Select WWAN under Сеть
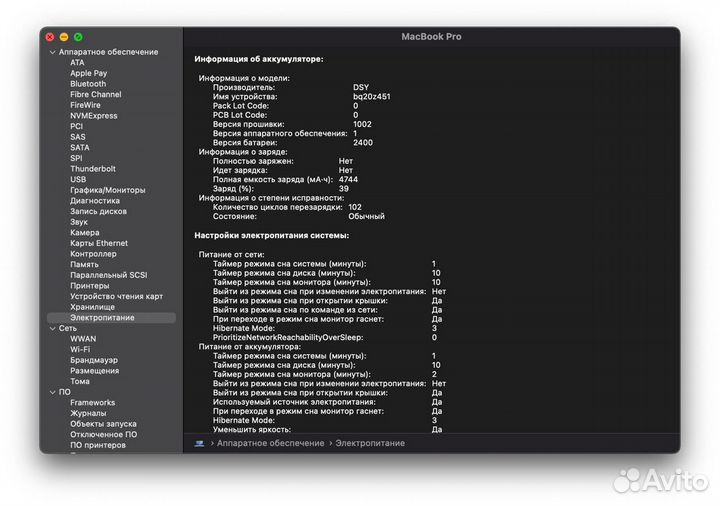Screen dimensions: 720x506 click(x=83, y=339)
